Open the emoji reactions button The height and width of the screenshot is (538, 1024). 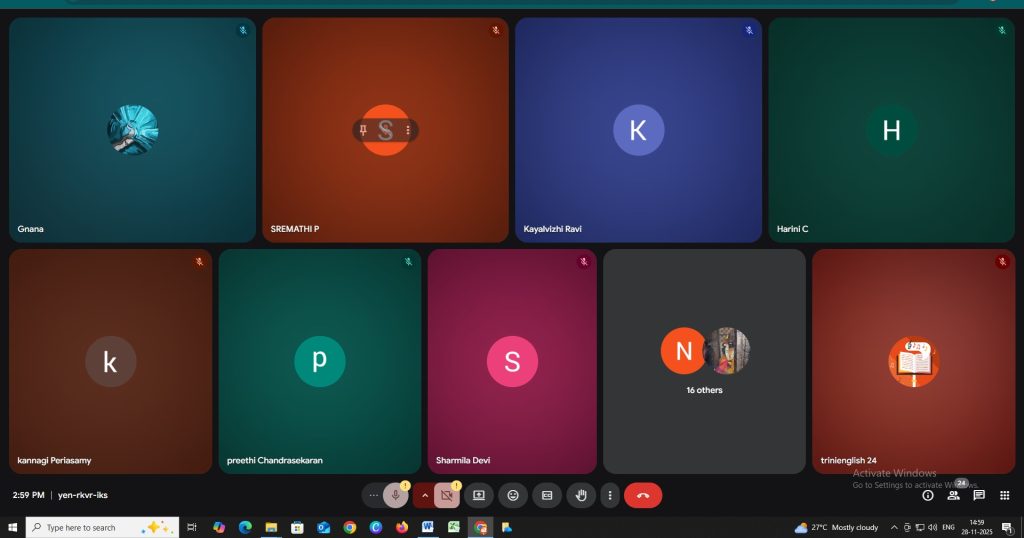pyautogui.click(x=513, y=495)
